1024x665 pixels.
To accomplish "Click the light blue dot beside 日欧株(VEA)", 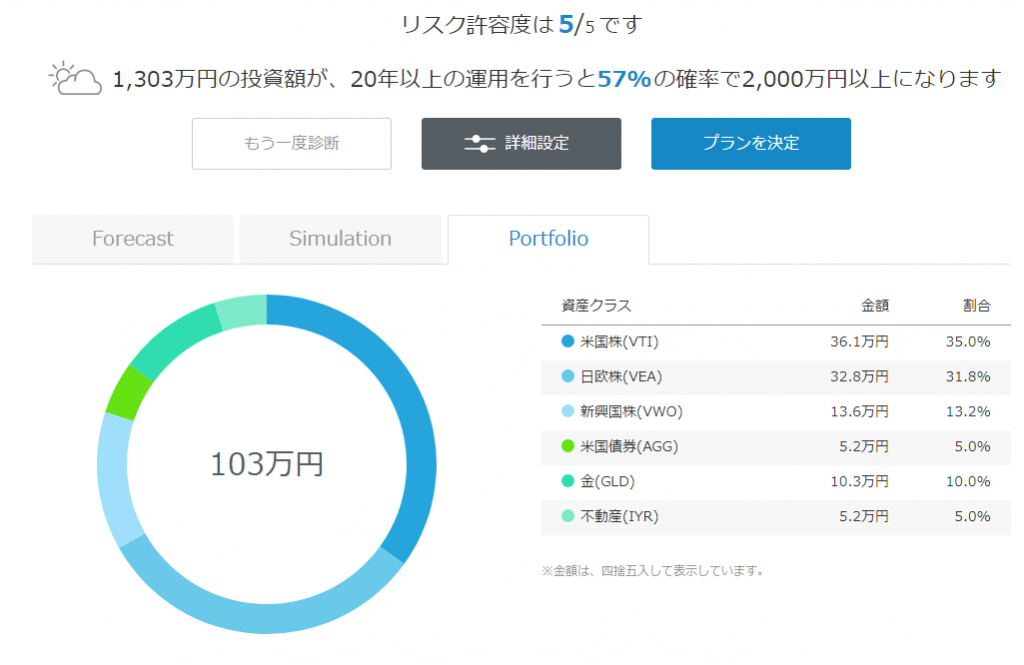I will [x=568, y=377].
